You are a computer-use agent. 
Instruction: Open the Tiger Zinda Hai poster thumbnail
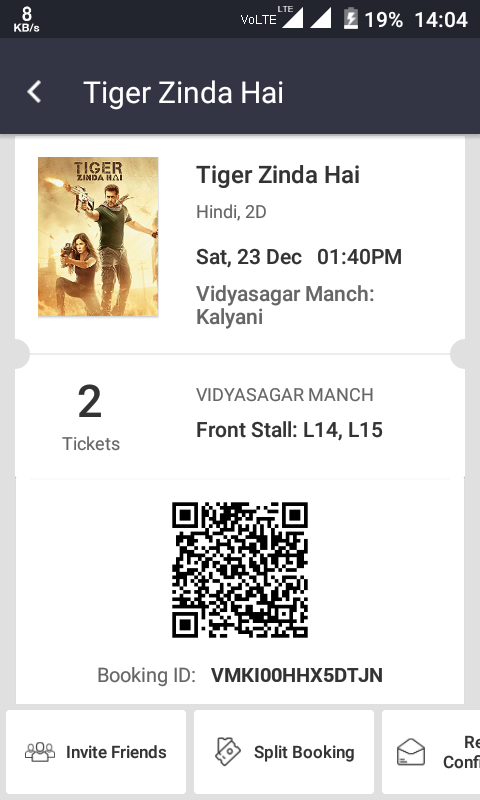pos(98,237)
